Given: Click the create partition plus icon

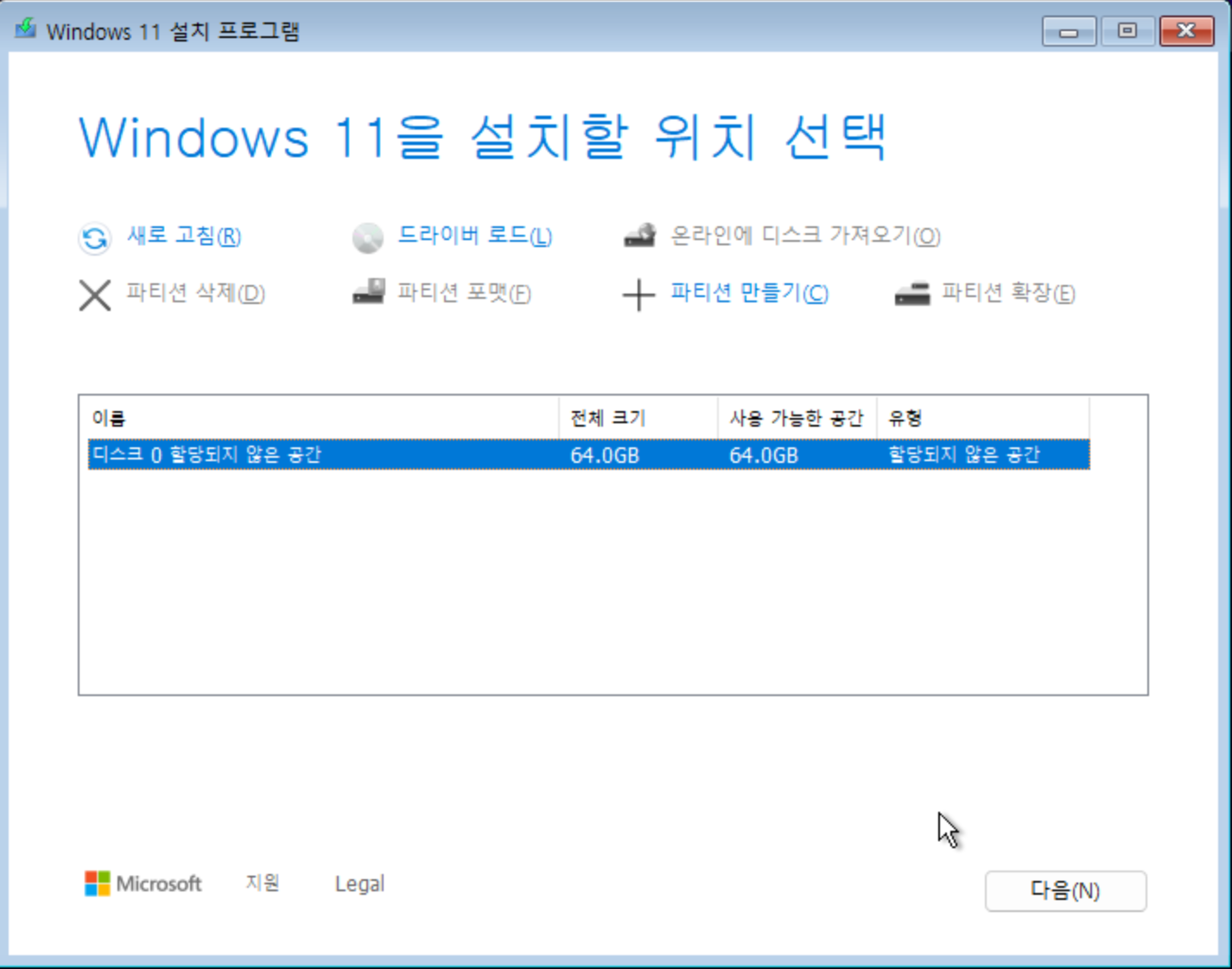Looking at the screenshot, I should click(x=638, y=294).
